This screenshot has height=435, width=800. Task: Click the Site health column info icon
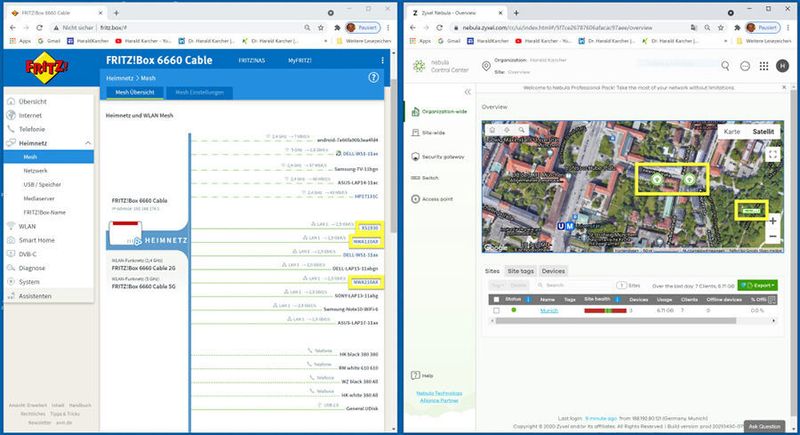(617, 299)
